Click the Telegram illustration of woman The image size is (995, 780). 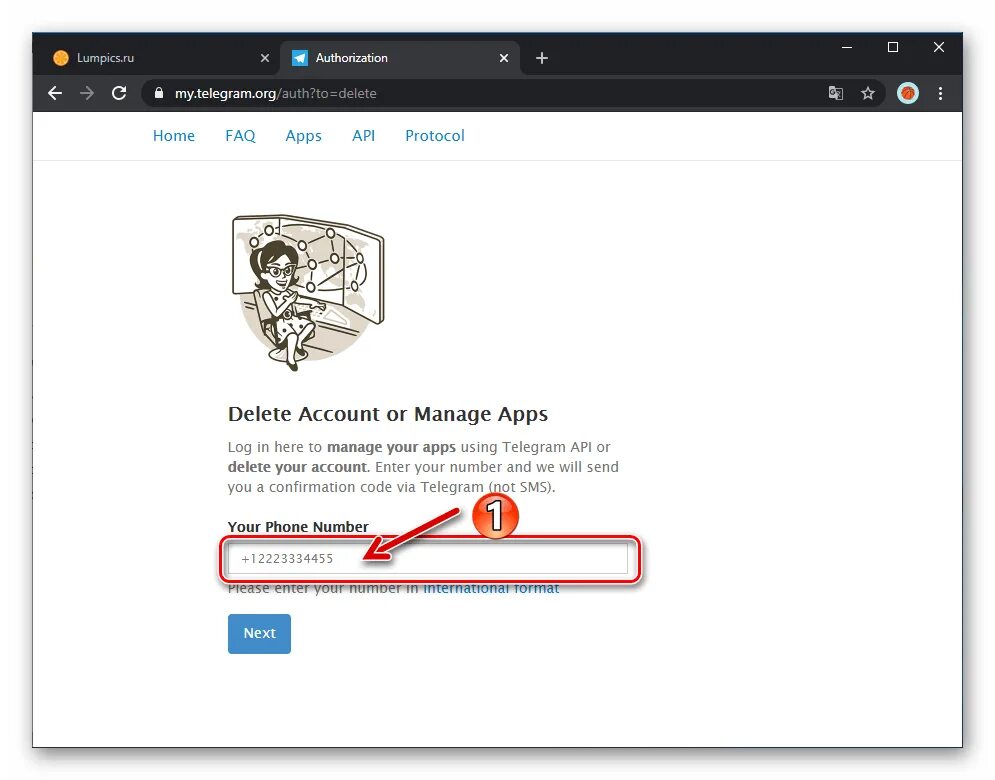pos(308,293)
